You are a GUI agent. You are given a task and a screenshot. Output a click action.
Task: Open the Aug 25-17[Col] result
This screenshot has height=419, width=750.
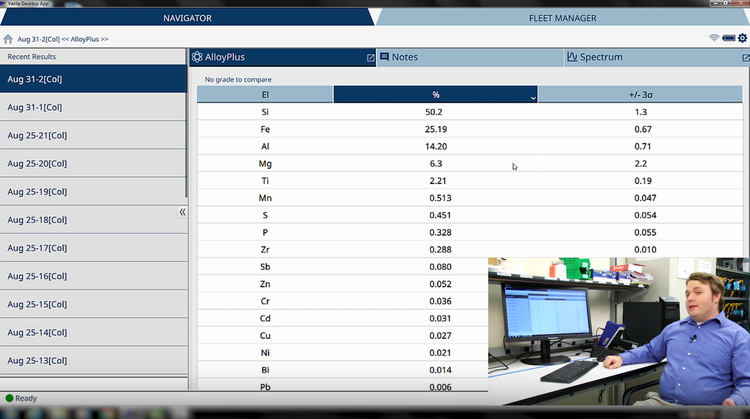click(92, 247)
